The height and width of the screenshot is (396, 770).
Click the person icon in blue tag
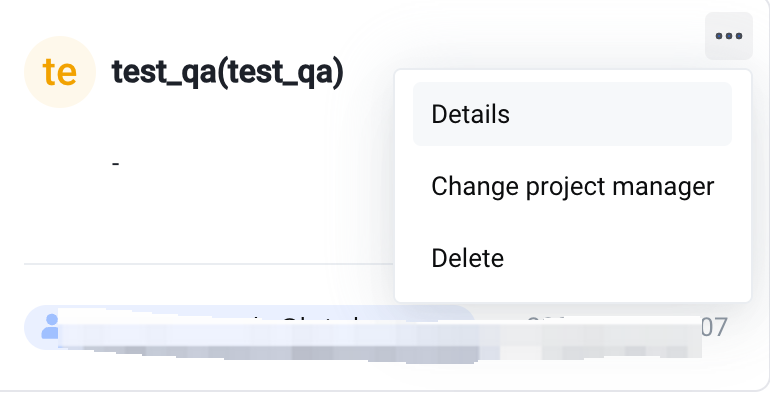click(50, 327)
